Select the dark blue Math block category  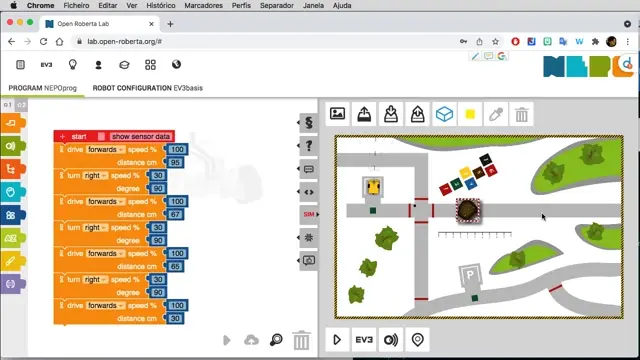coord(12,215)
